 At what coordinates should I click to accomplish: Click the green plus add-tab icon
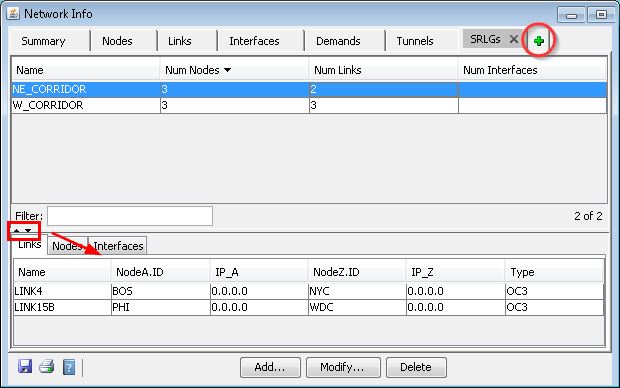click(x=539, y=41)
